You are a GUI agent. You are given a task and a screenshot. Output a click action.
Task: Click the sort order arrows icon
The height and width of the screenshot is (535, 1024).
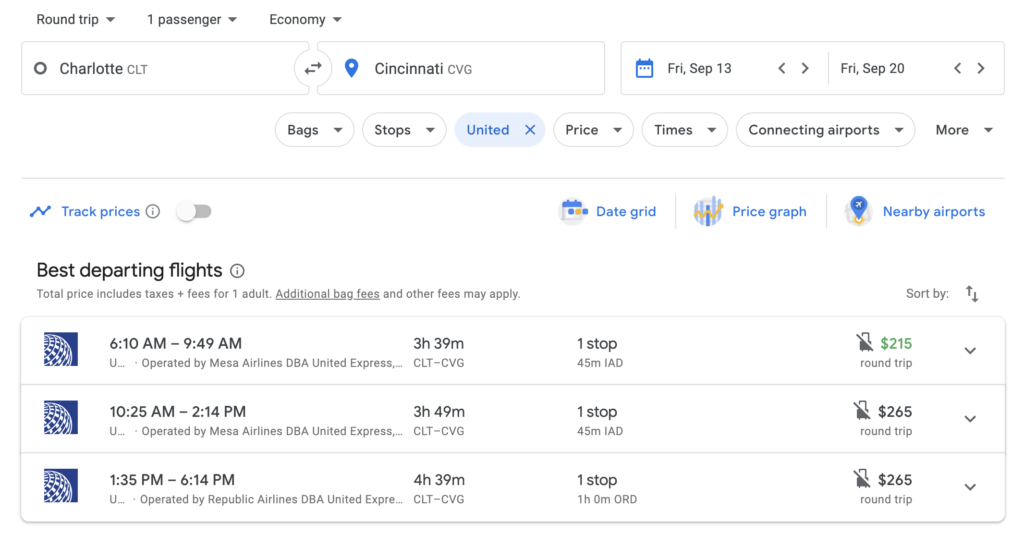tap(972, 294)
